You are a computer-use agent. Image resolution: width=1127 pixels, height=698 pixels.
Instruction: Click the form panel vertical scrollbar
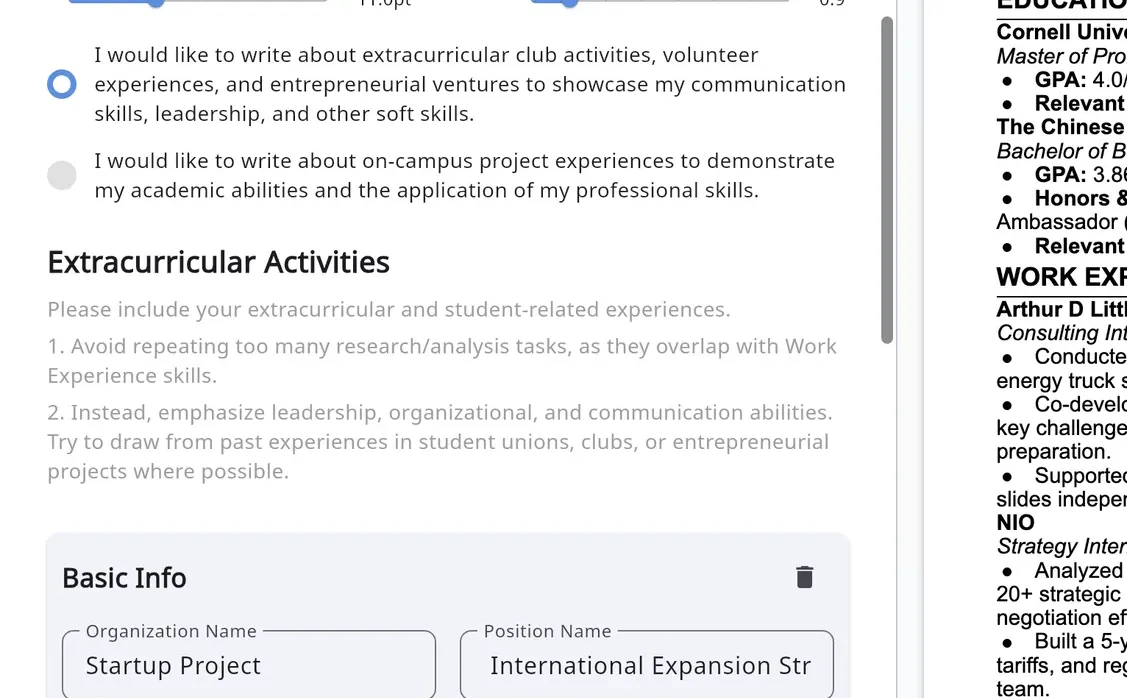click(887, 180)
